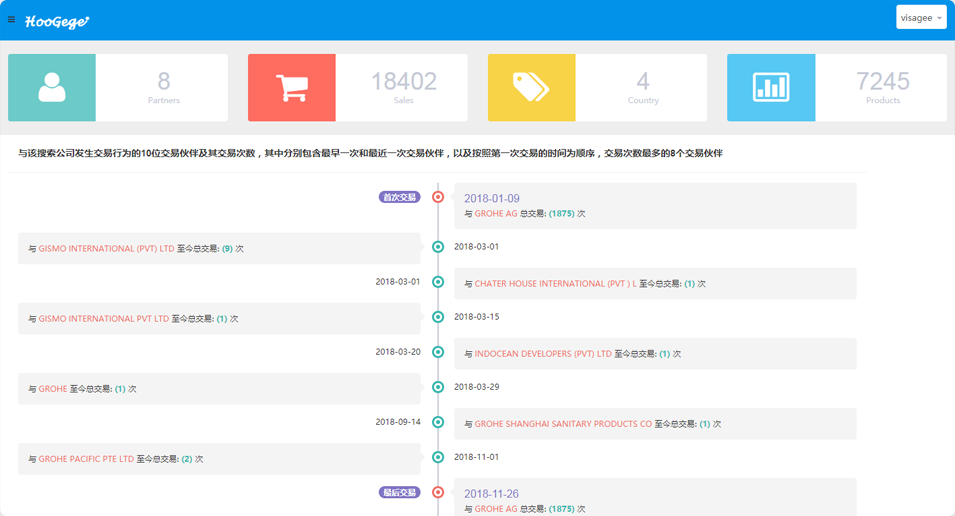Click timeline marker for 2018-03-29
This screenshot has height=516, width=955.
[438, 387]
